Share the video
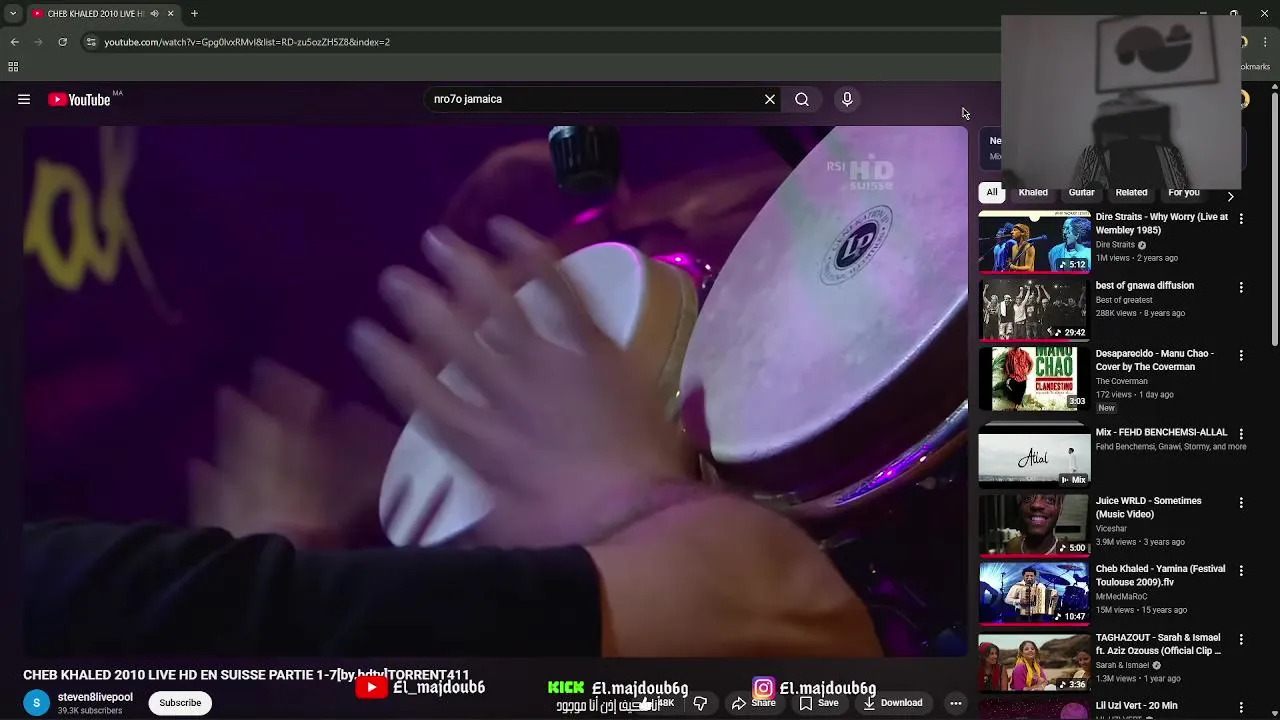The height and width of the screenshot is (720, 1280). [753, 703]
